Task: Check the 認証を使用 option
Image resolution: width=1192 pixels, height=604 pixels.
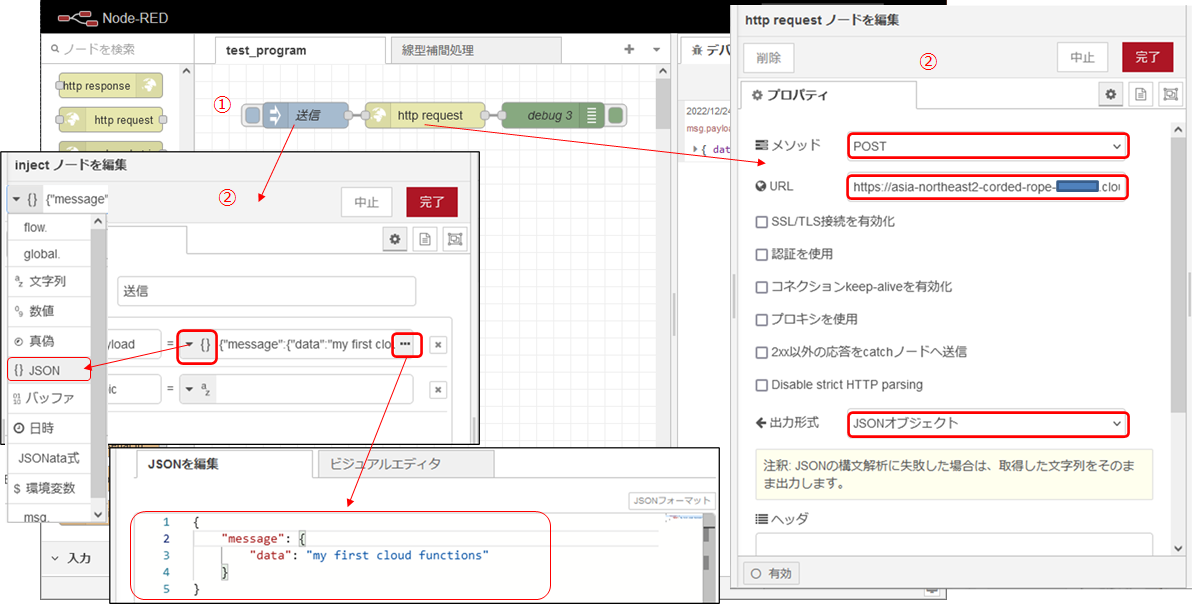Action: 762,254
